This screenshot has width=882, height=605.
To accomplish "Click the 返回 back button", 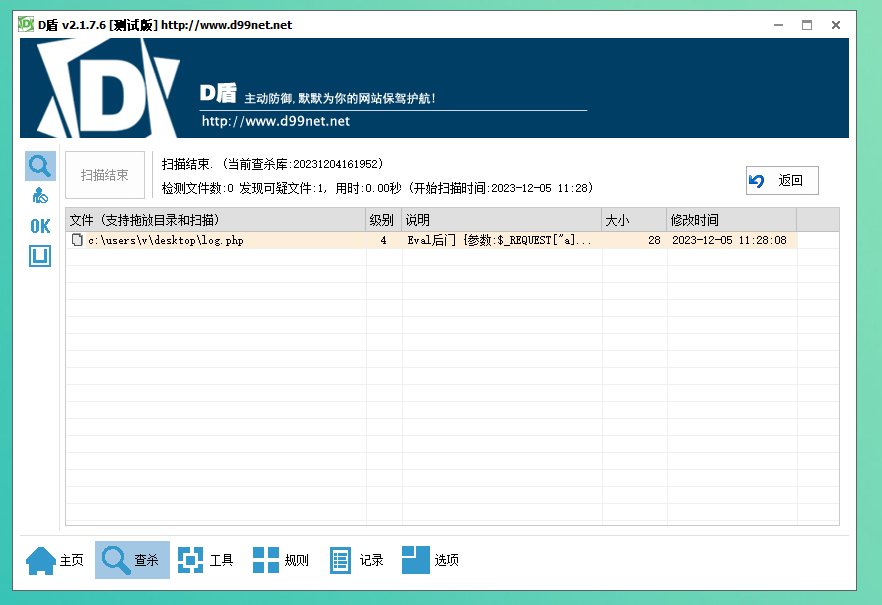I will (782, 180).
